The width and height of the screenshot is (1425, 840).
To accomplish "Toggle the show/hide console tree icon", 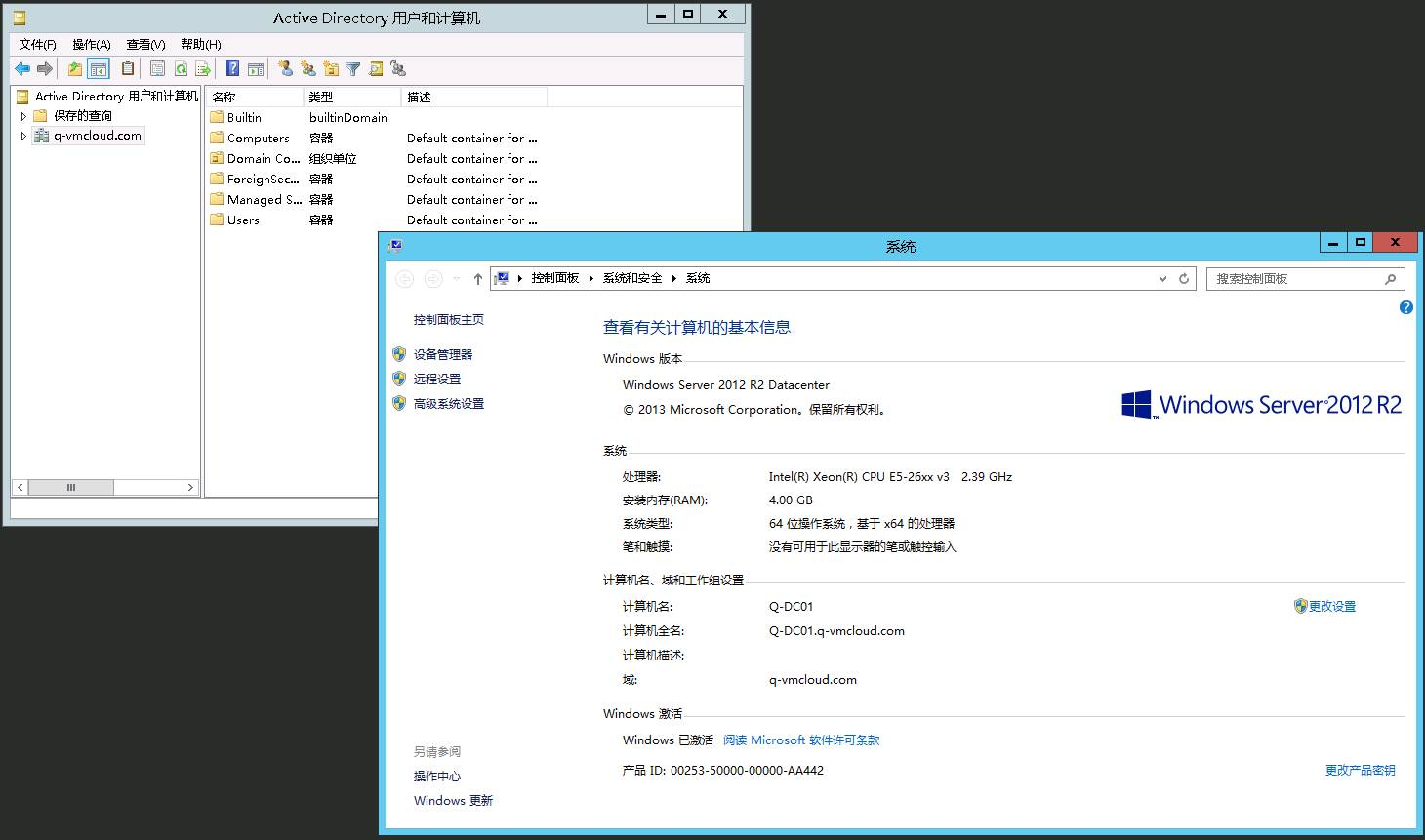I will [x=98, y=69].
